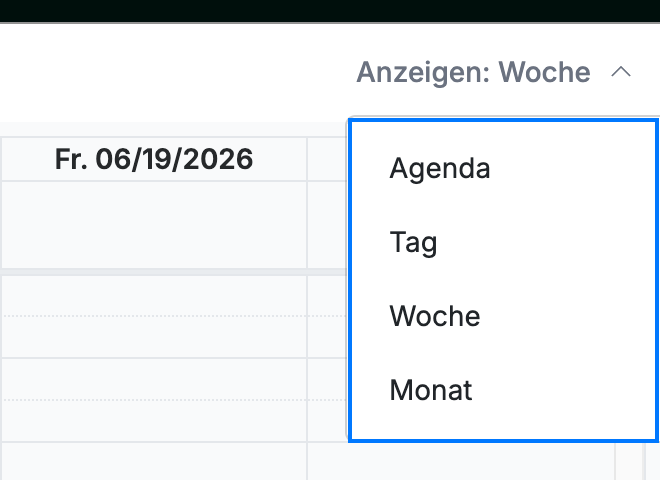
Task: Pick the fourth half-hour slot in Friday column
Action: click(154, 421)
